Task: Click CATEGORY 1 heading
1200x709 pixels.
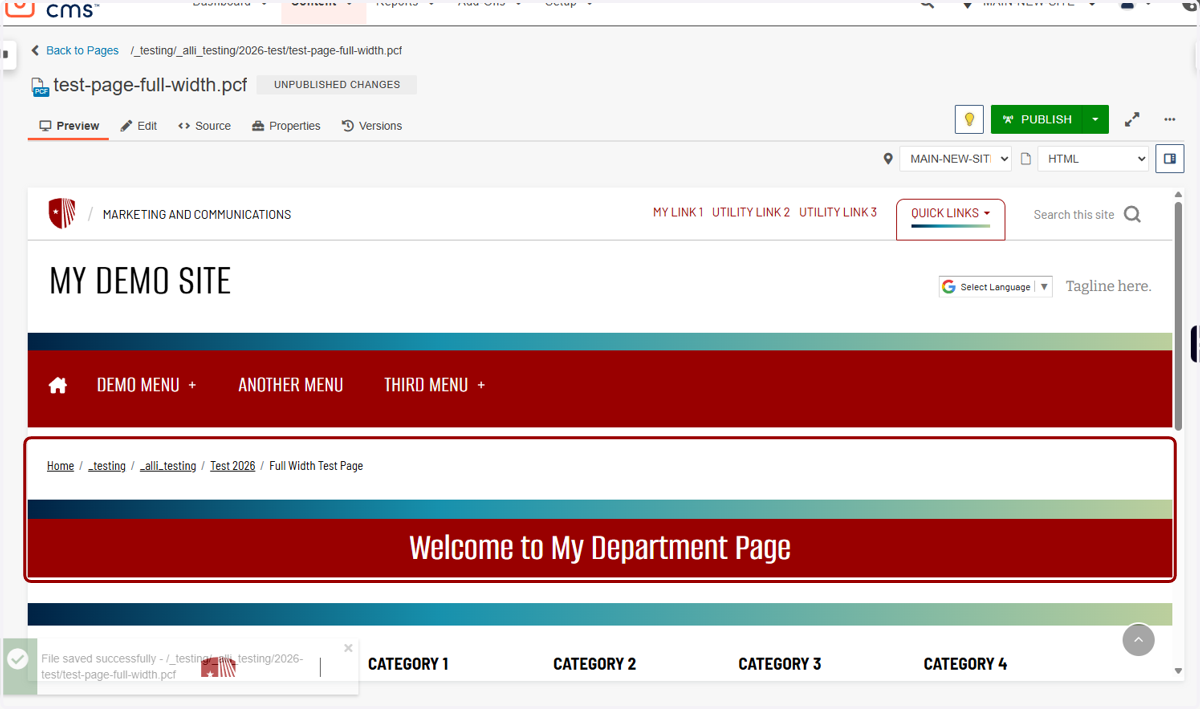Action: (x=408, y=664)
